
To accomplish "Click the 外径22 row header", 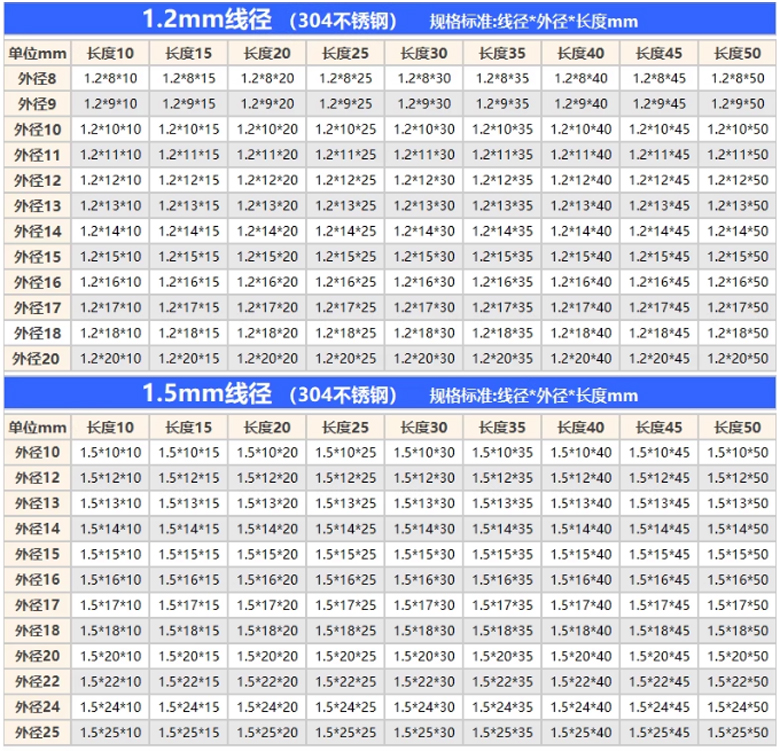I will click(x=37, y=682).
